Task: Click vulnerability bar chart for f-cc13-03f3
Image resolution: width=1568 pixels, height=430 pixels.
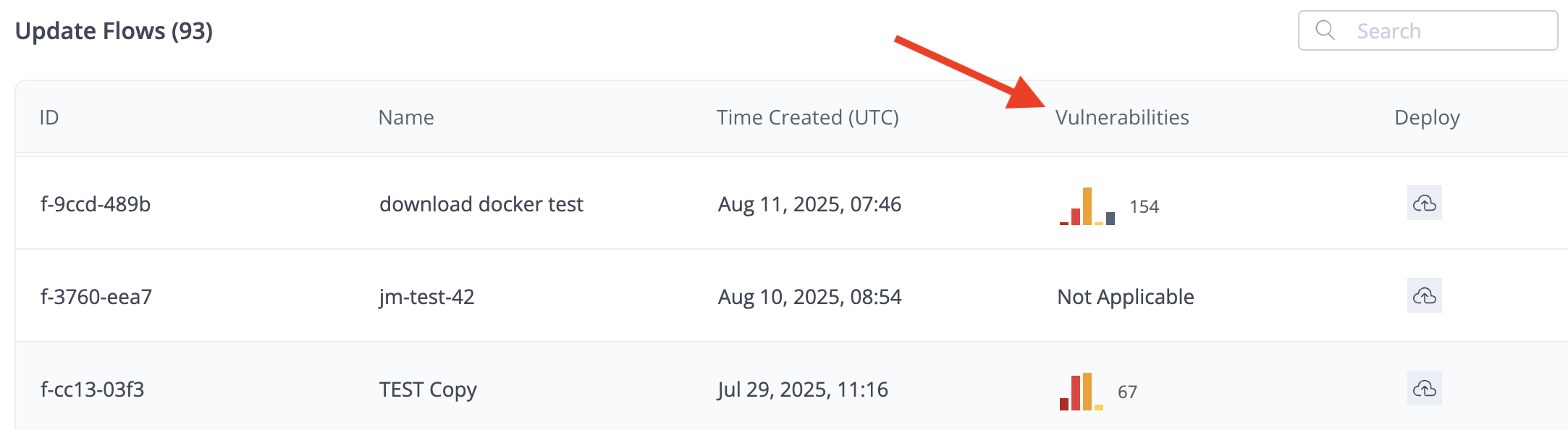Action: 1082,392
